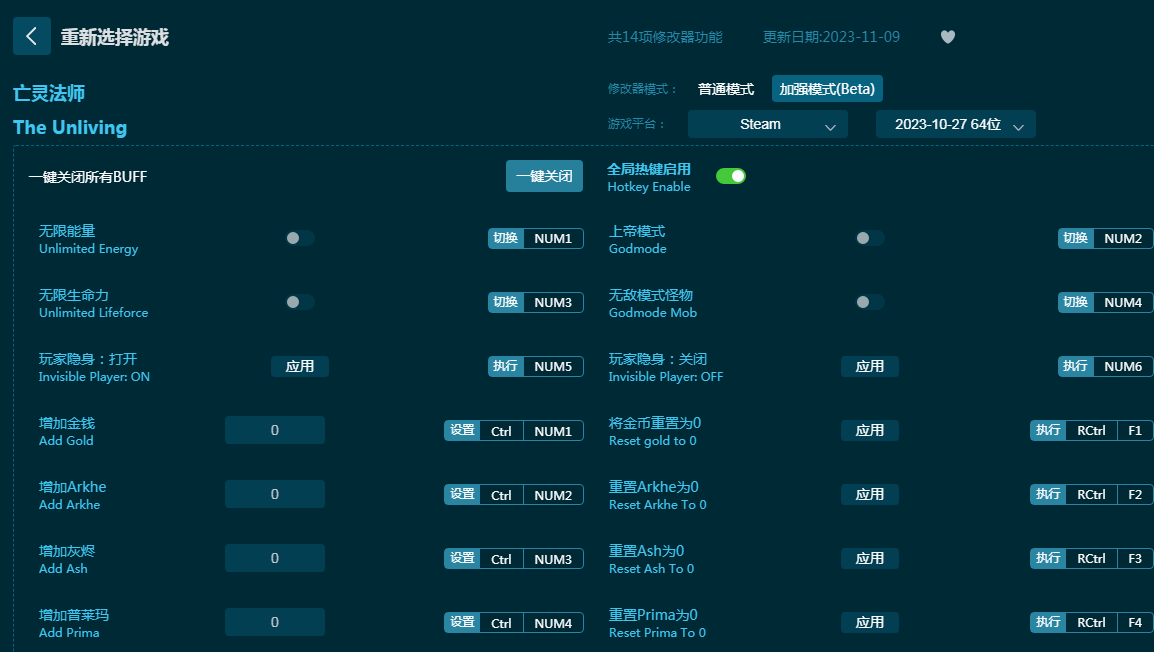This screenshot has height=652, width=1154.
Task: Click the 一键关闭 button
Action: pyautogui.click(x=544, y=176)
